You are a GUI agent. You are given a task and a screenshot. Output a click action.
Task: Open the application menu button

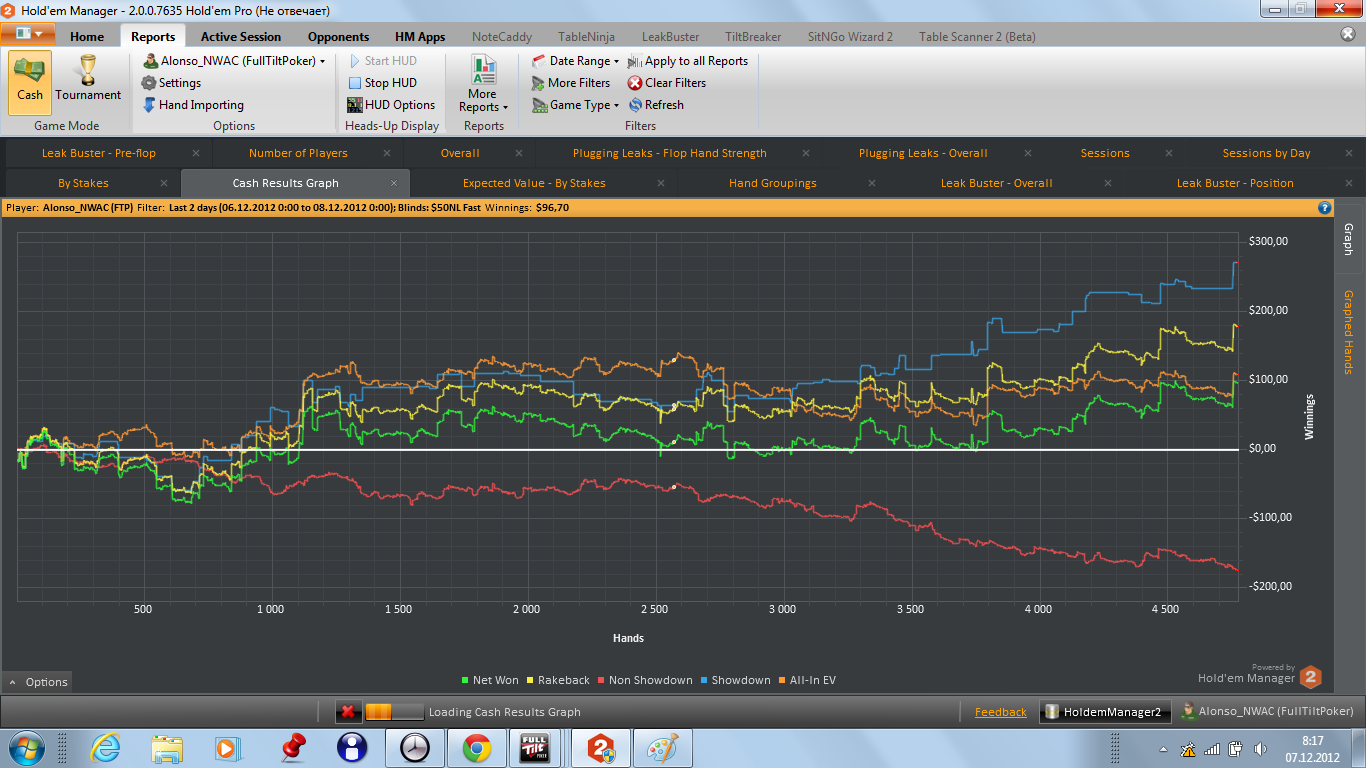[28, 34]
